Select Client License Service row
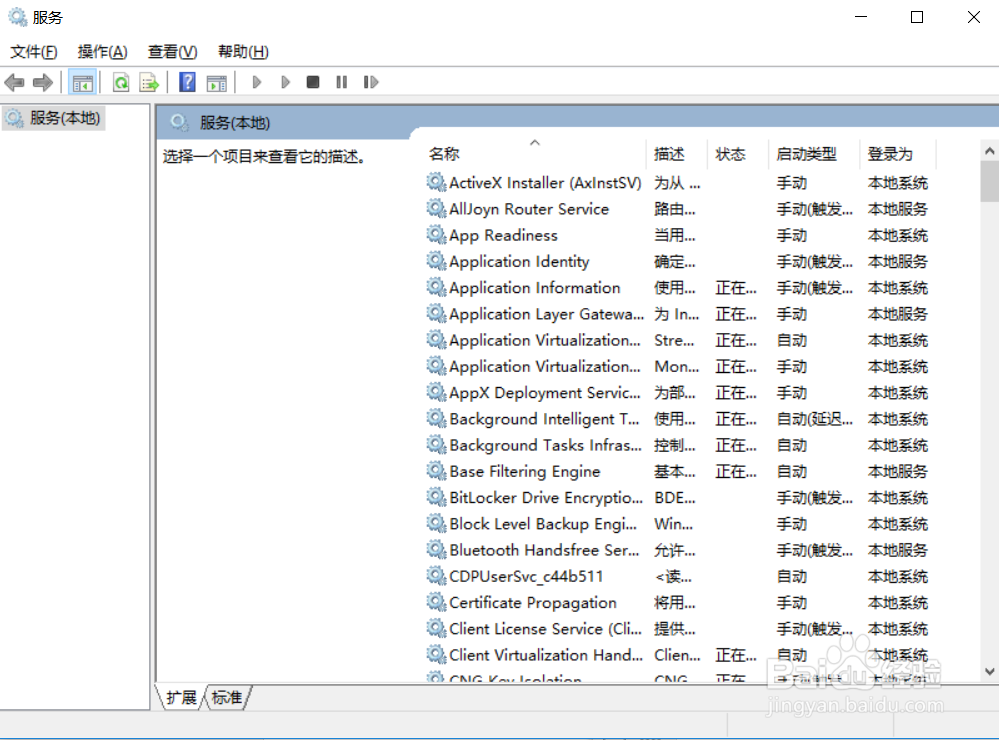The height and width of the screenshot is (740, 999). click(x=677, y=629)
